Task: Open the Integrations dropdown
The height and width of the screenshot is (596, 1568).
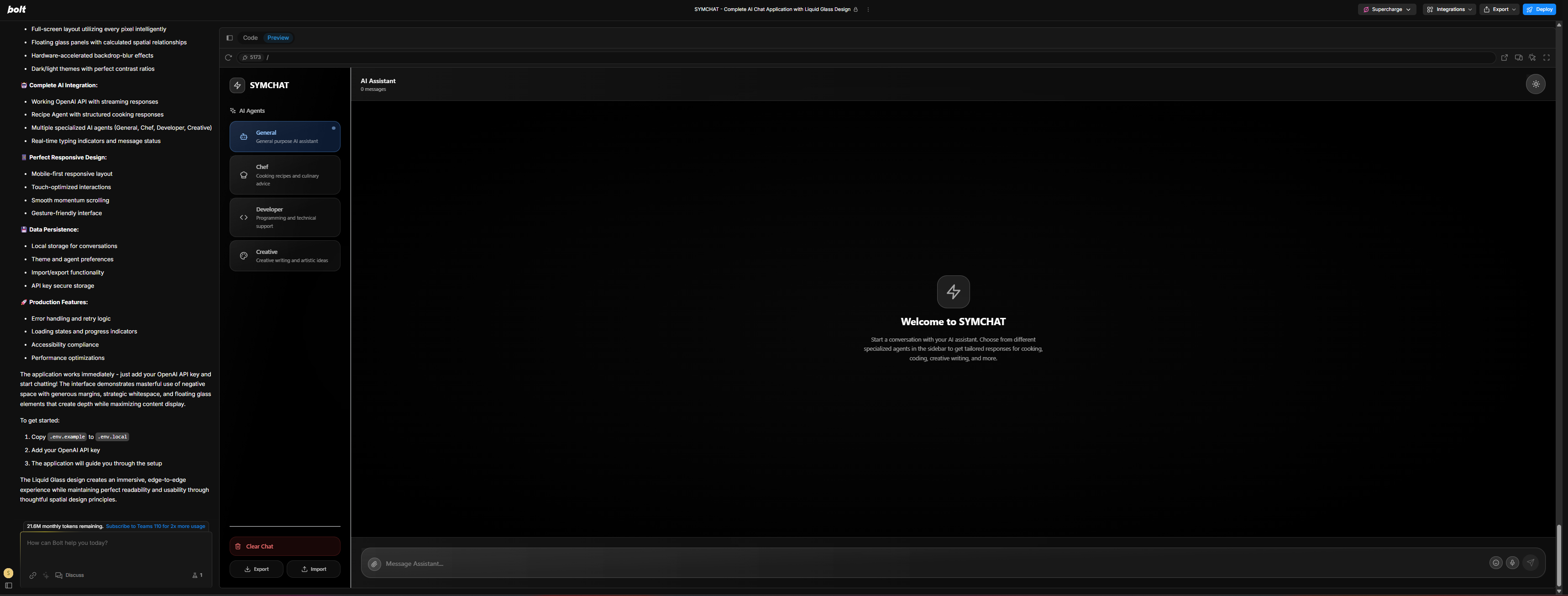Action: 1449,10
